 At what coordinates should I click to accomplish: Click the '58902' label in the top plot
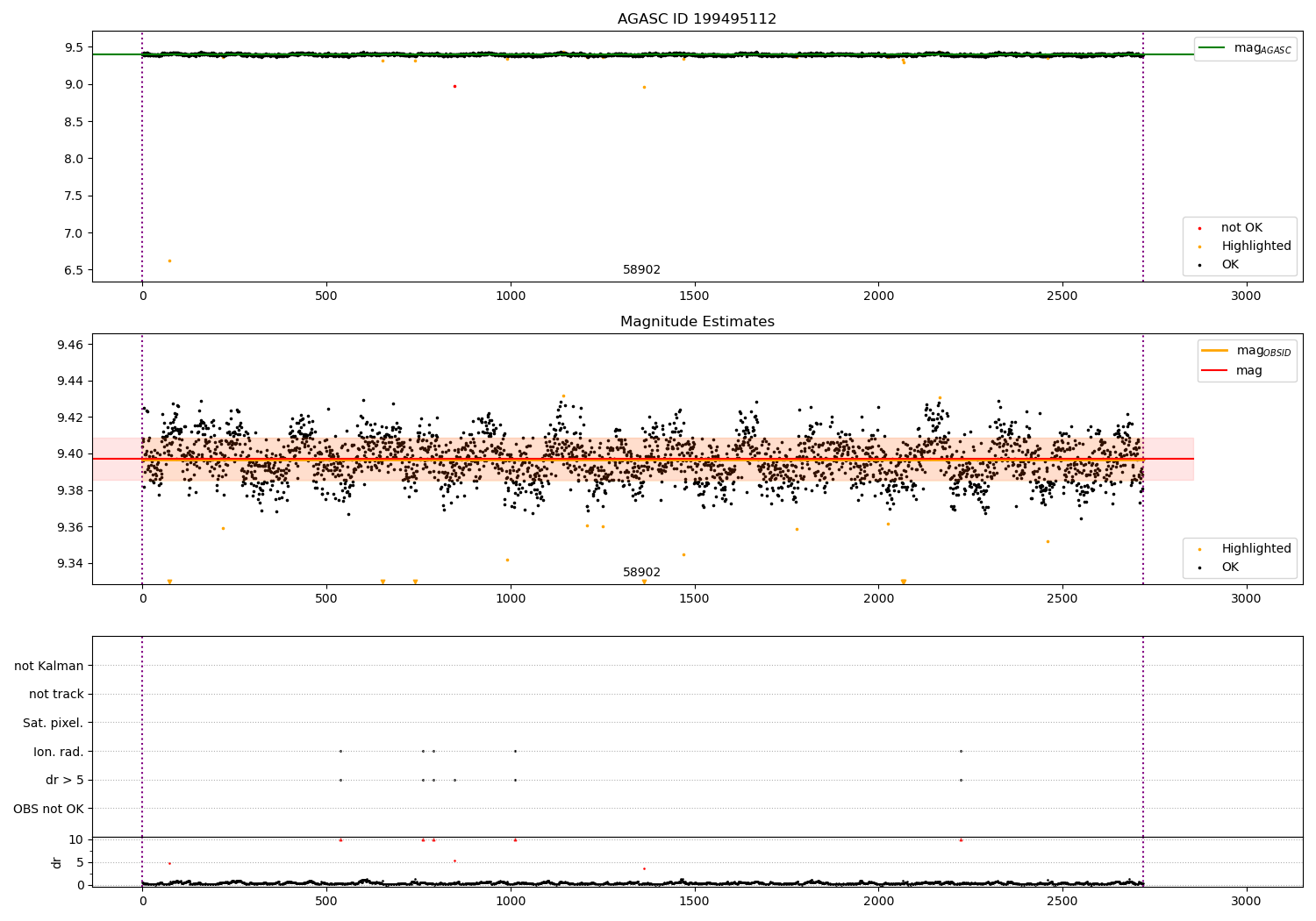tap(641, 269)
